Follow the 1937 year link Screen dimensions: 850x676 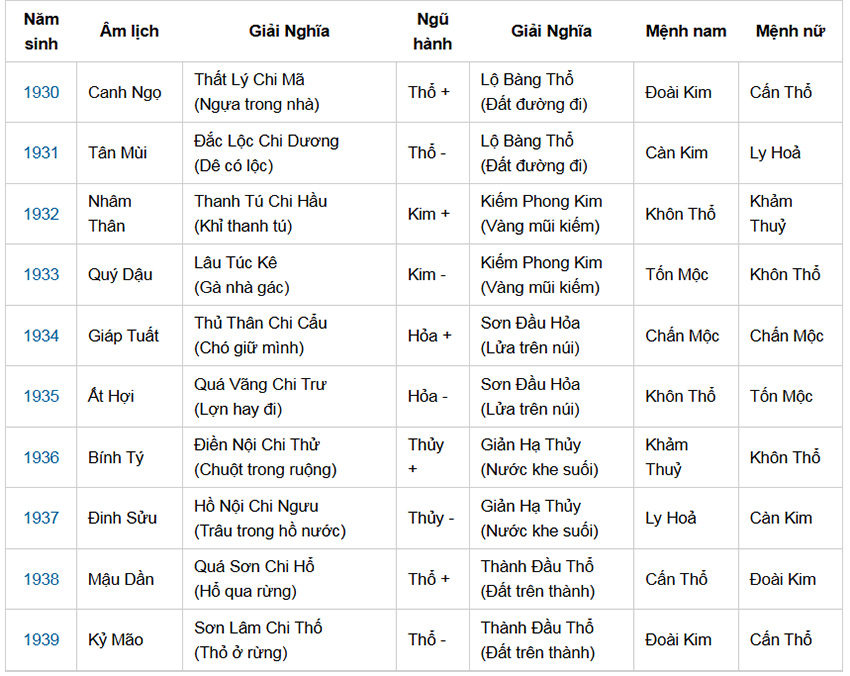tap(41, 518)
